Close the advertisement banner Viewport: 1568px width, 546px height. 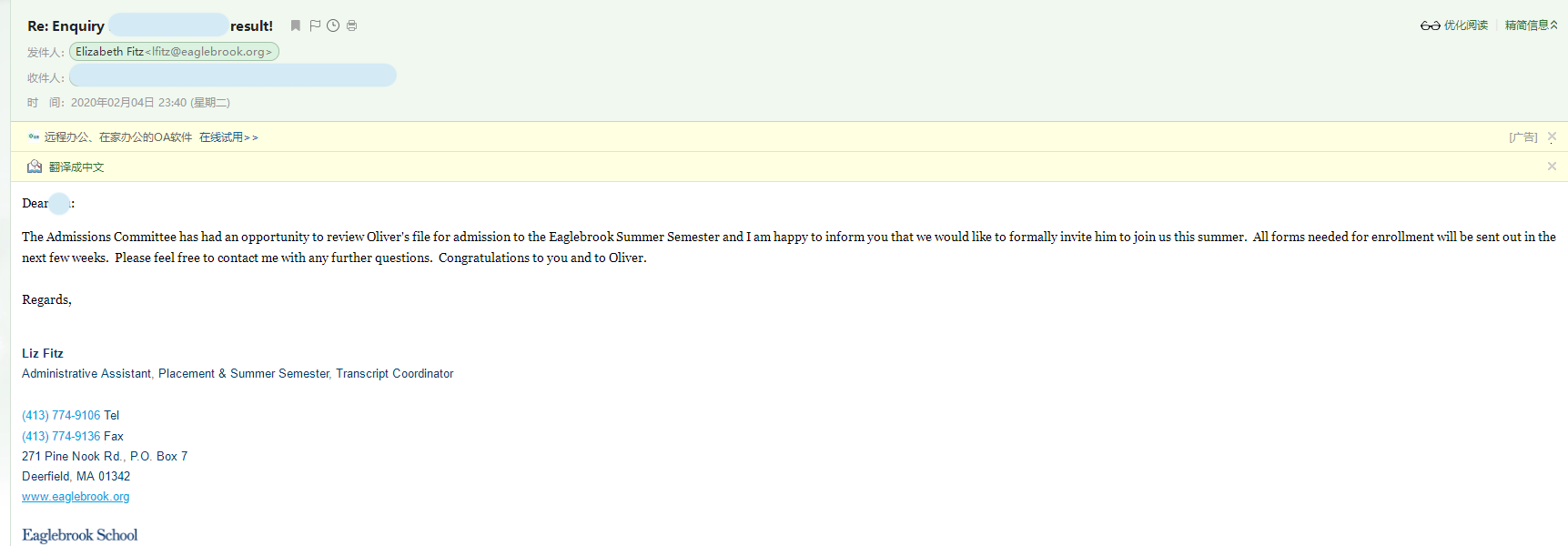(x=1552, y=136)
